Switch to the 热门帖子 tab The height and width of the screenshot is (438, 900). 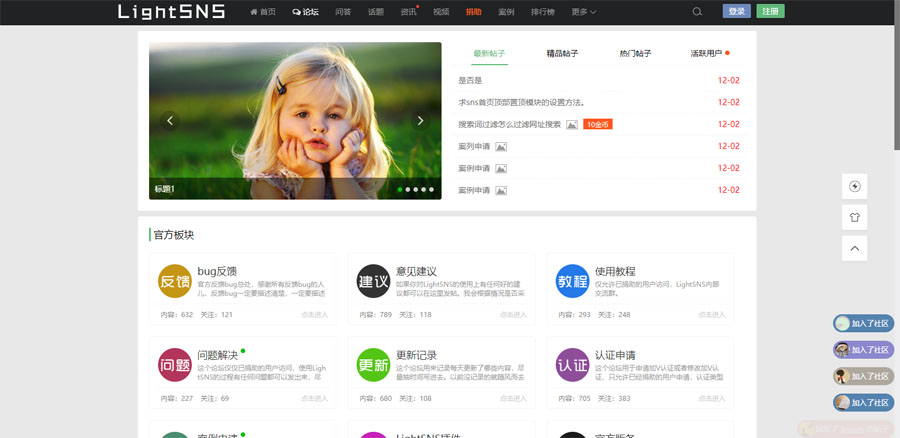635,53
